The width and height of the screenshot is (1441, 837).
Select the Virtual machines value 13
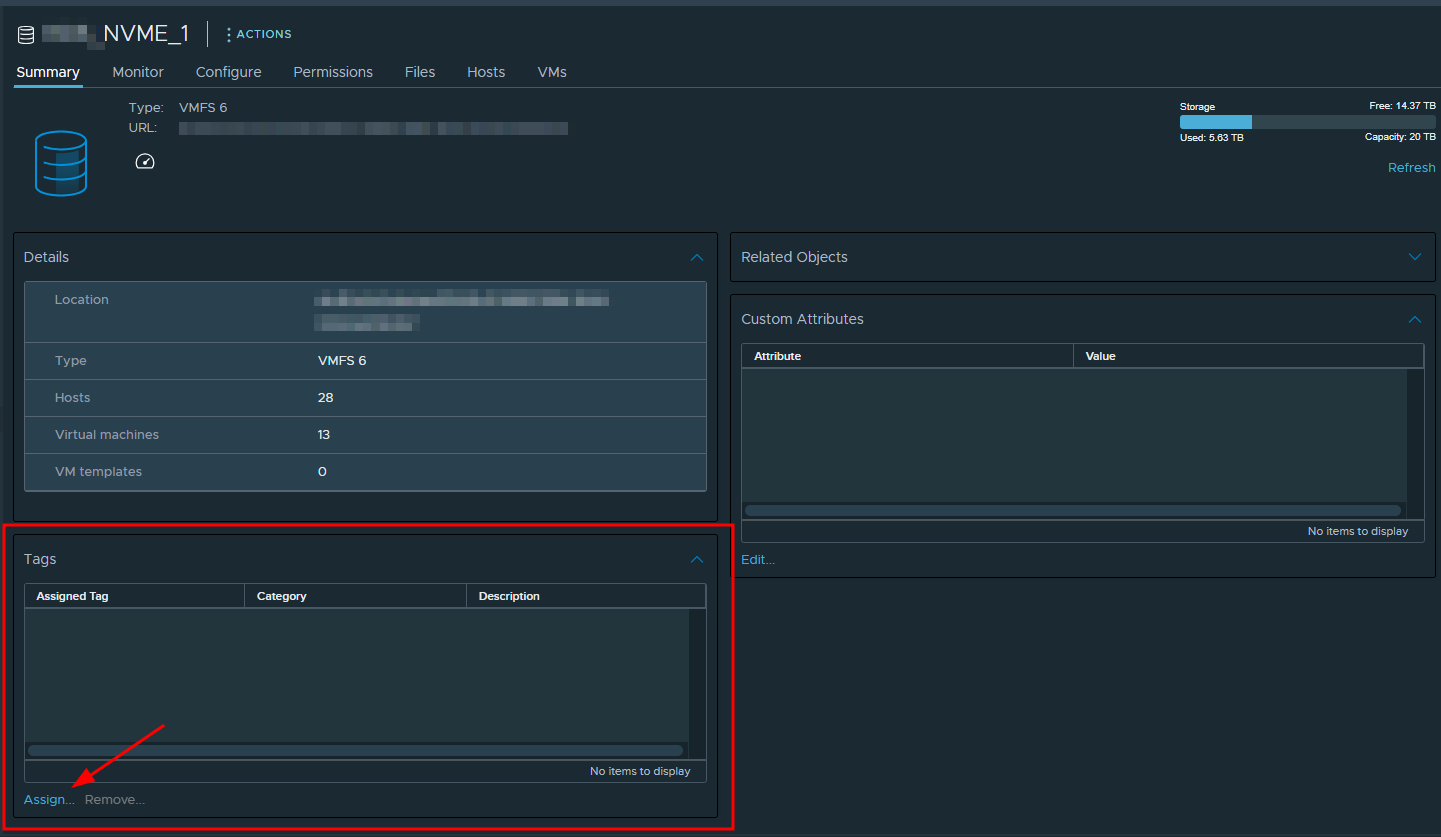(x=324, y=435)
